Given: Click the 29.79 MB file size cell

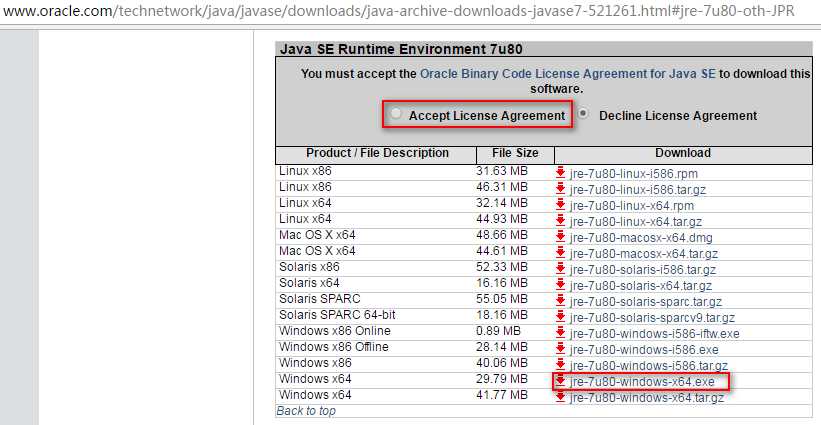Looking at the screenshot, I should click(x=502, y=378).
